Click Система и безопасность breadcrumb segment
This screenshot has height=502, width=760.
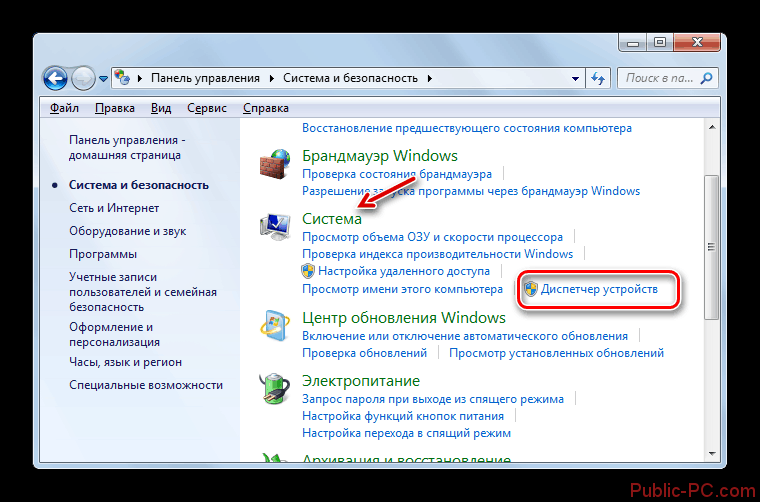[350, 78]
